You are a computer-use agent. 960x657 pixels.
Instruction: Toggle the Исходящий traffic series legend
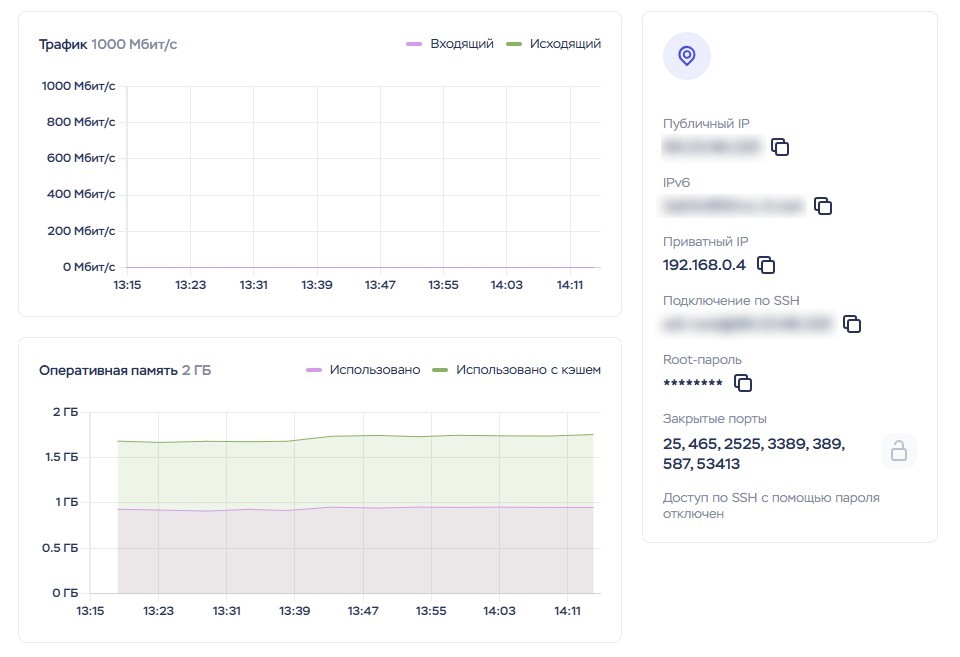pos(554,43)
